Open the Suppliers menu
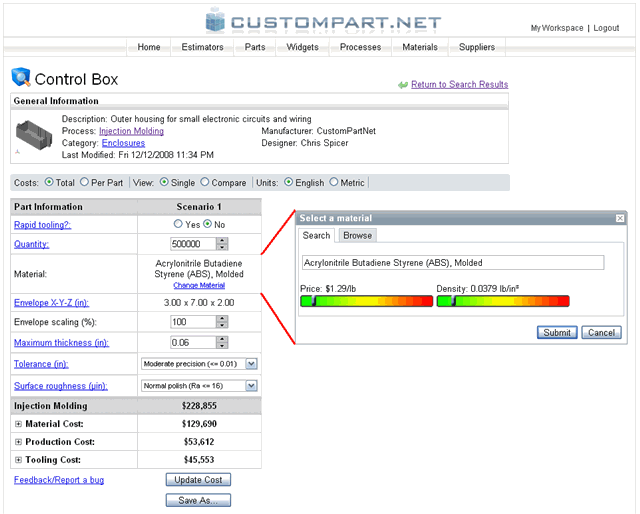This screenshot has width=640, height=514. point(477,47)
